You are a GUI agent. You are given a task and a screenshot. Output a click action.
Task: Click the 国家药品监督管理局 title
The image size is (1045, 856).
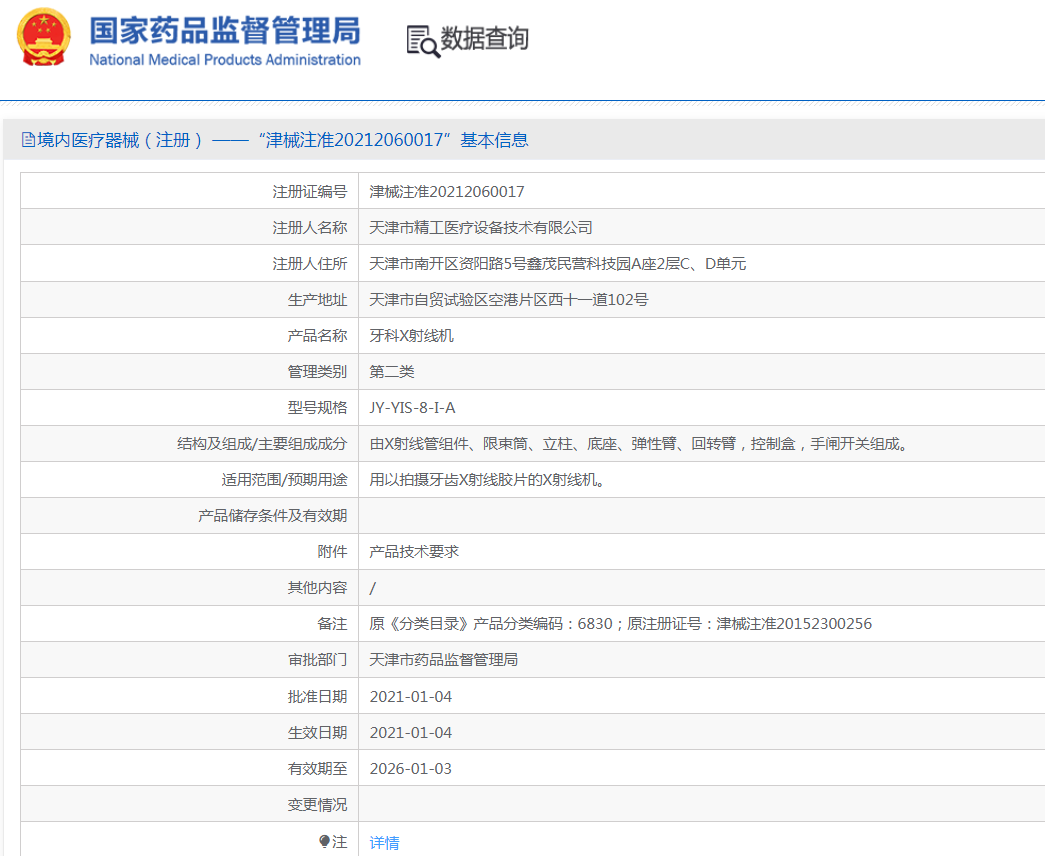225,31
